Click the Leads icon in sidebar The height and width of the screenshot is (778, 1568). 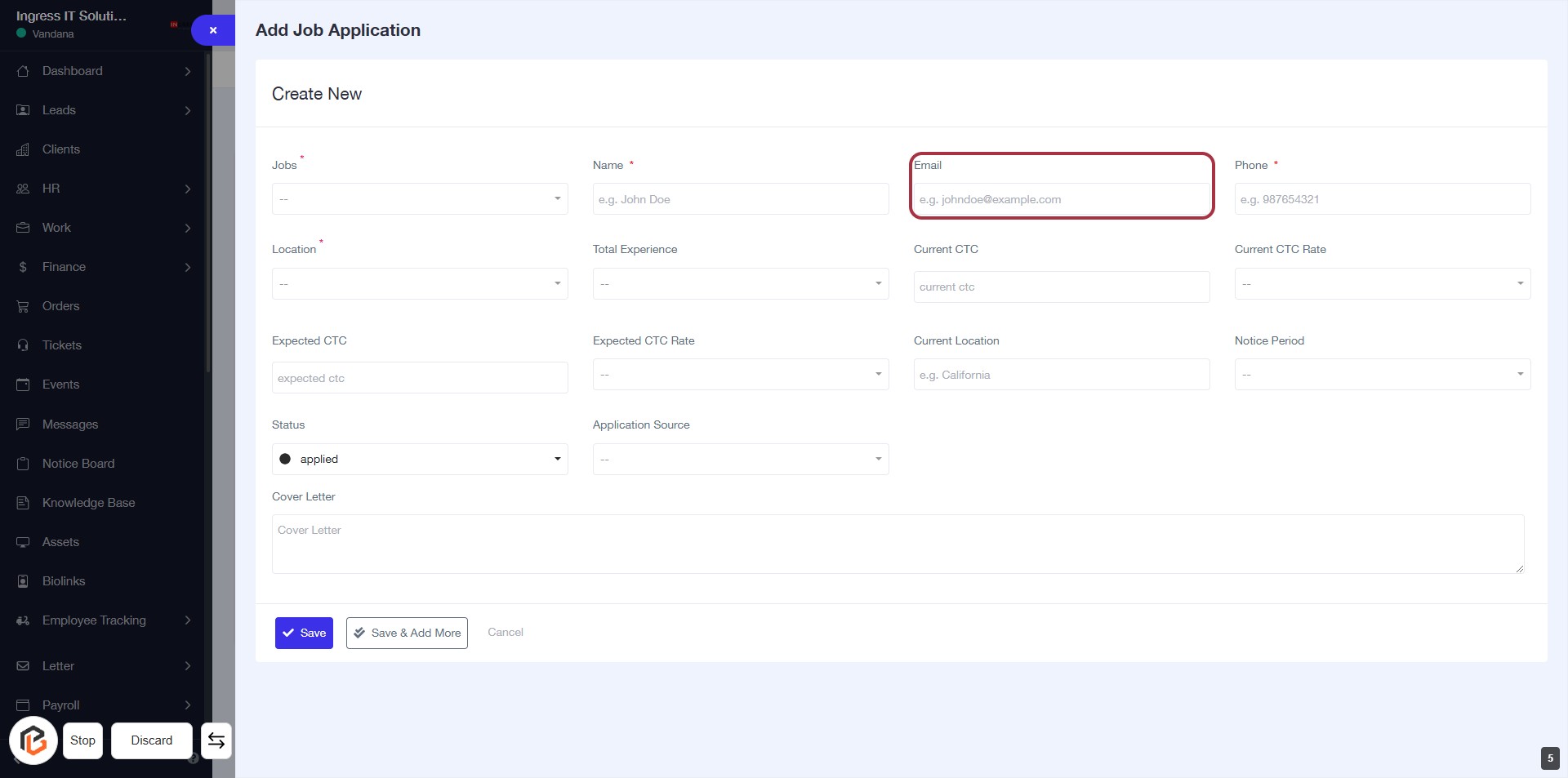click(x=23, y=110)
